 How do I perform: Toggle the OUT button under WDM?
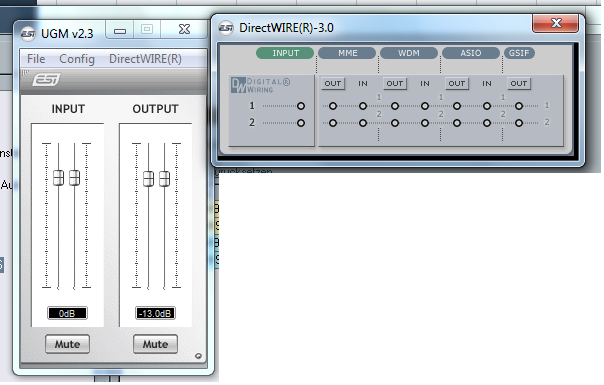point(395,83)
